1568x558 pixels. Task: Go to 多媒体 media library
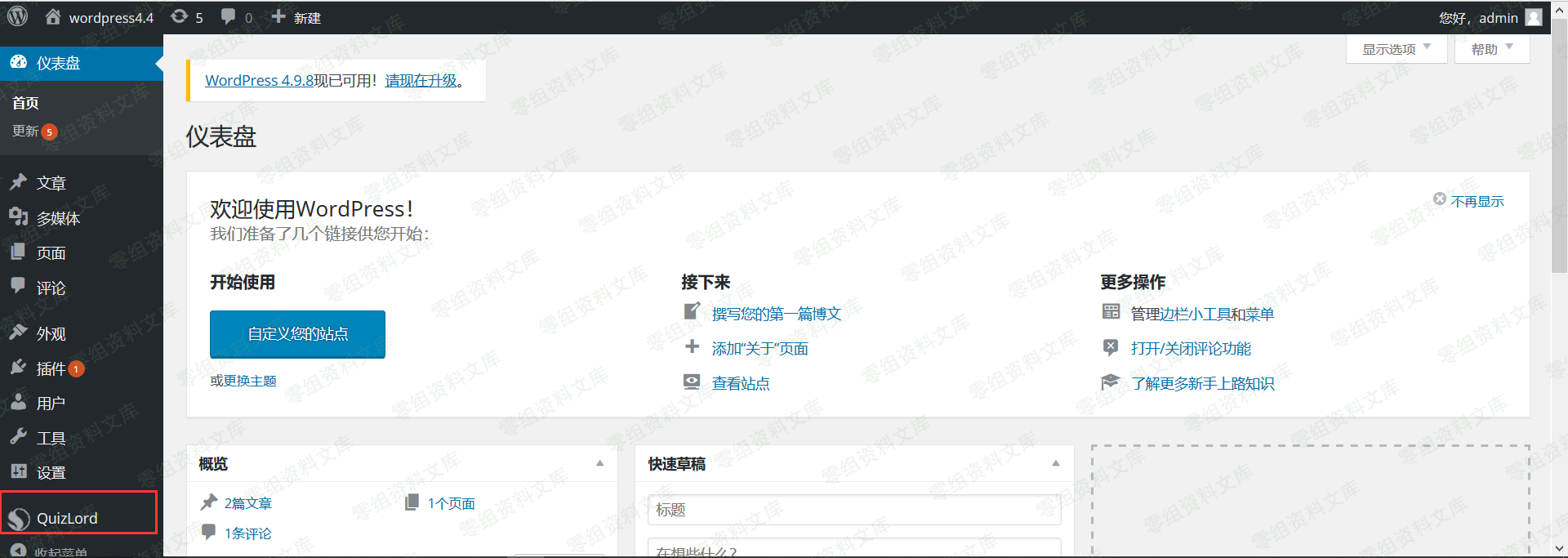tap(58, 218)
